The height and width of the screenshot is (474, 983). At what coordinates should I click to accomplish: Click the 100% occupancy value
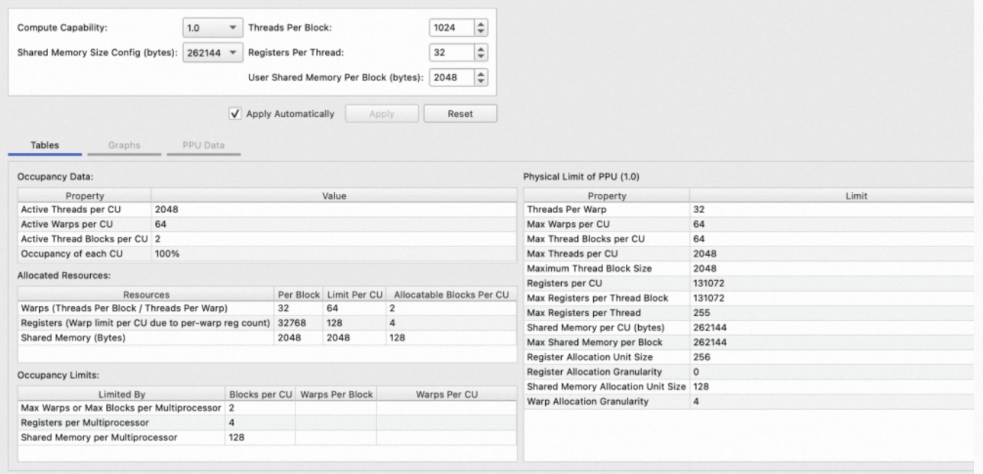(167, 254)
